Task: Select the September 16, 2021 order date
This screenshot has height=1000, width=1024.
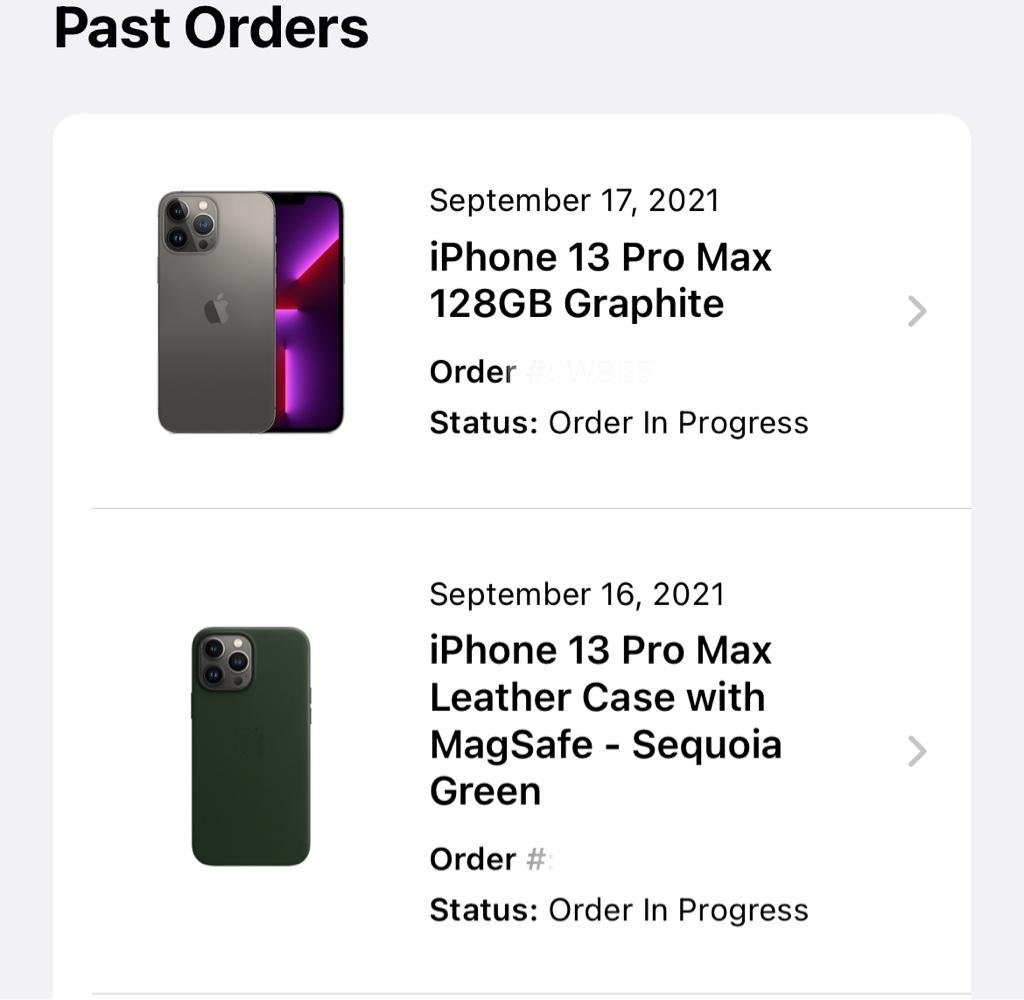Action: (577, 594)
